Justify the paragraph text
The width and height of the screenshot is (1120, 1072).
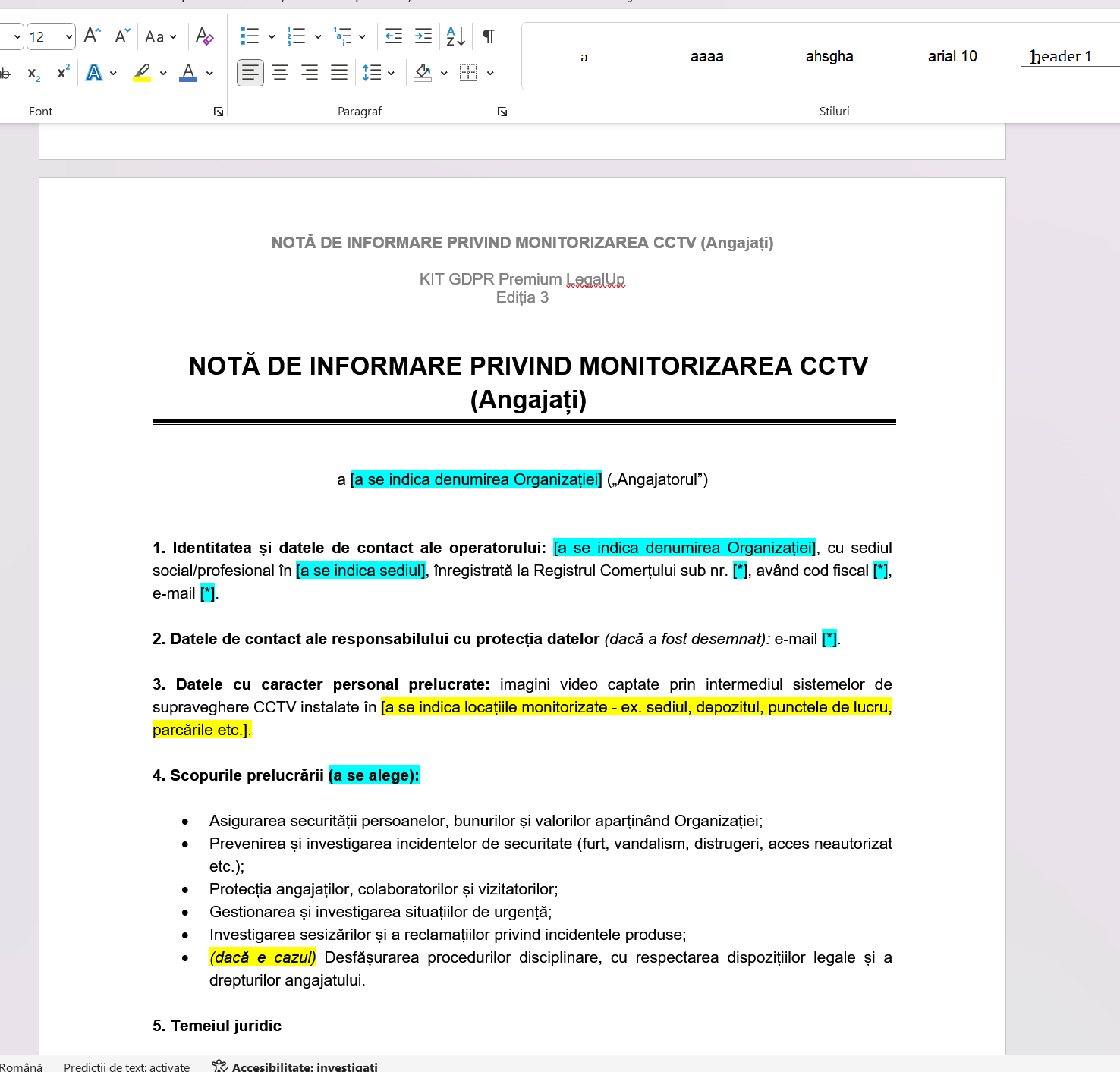[339, 73]
